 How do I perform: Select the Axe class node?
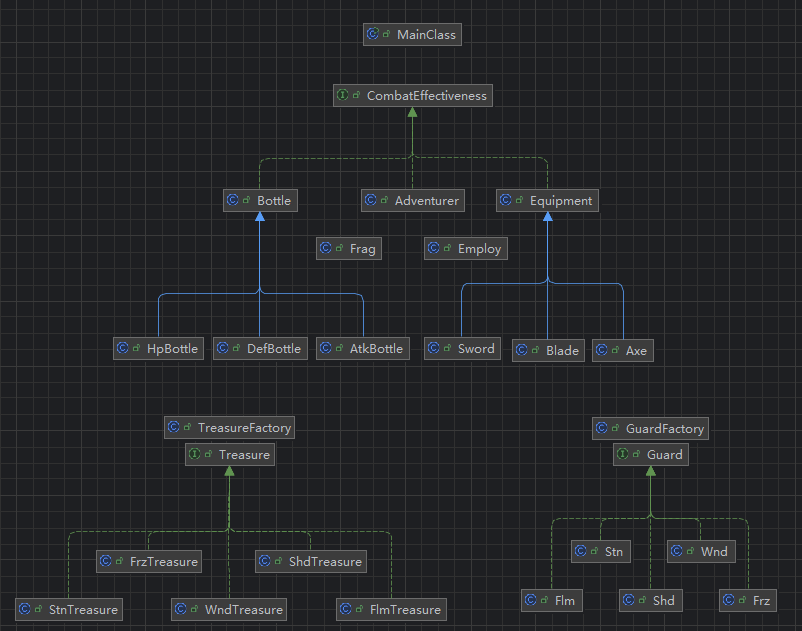coord(622,350)
